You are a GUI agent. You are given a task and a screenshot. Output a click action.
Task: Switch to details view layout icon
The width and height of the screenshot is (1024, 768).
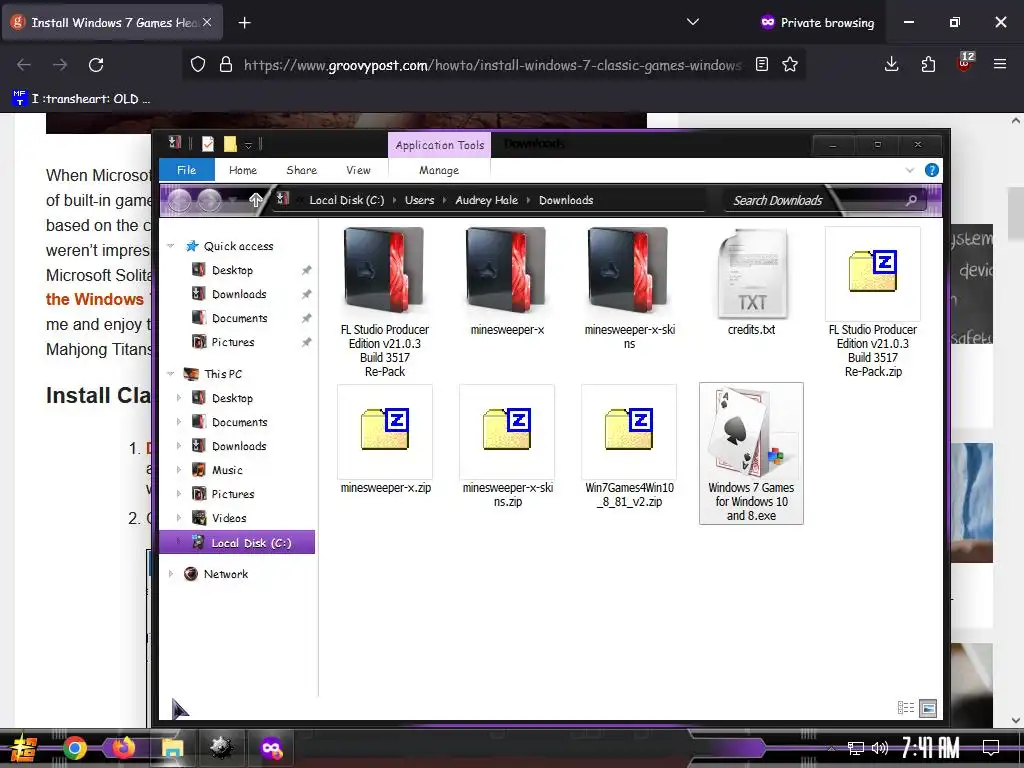(x=906, y=707)
